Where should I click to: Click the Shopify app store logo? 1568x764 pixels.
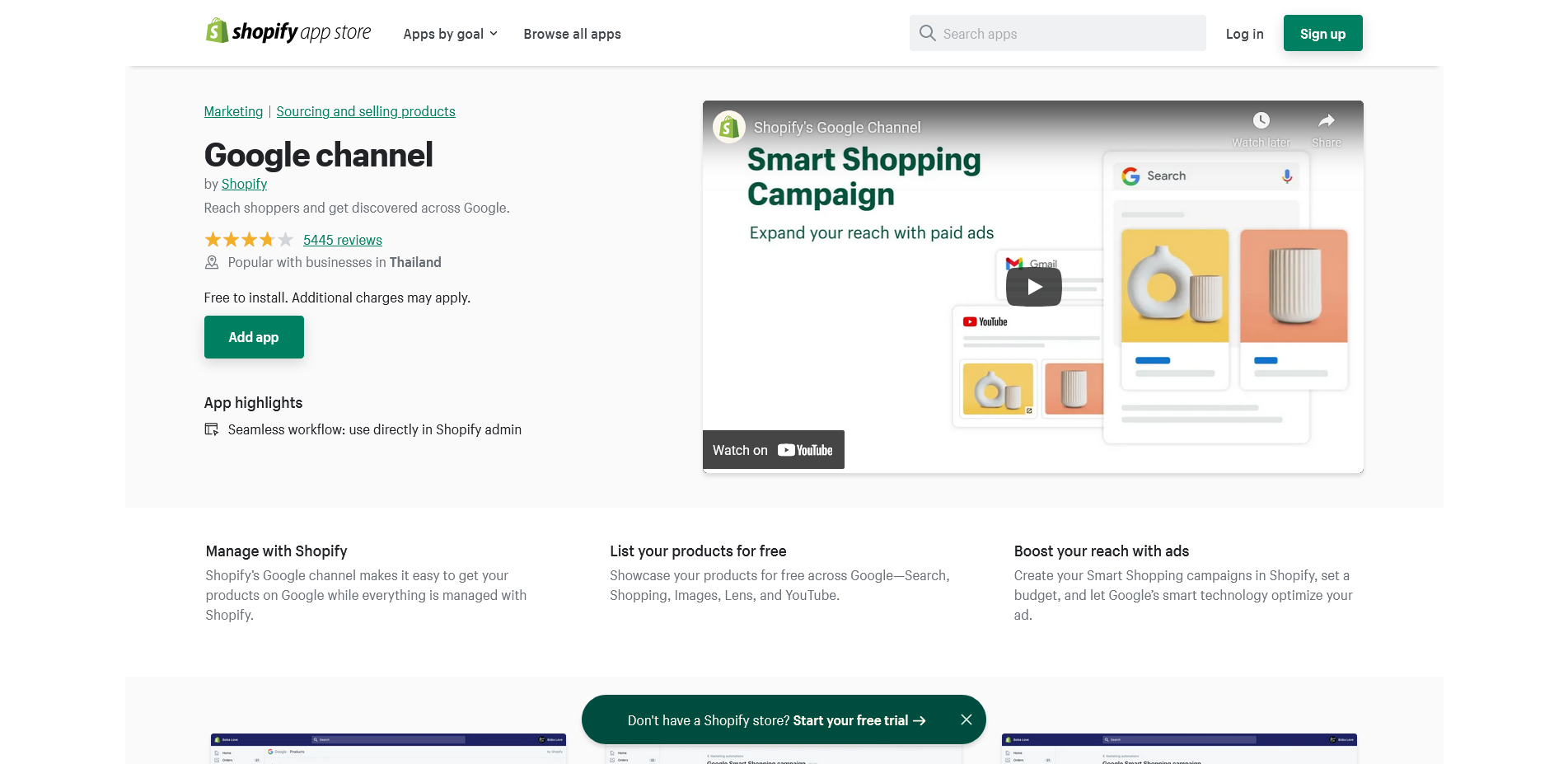pyautogui.click(x=288, y=32)
